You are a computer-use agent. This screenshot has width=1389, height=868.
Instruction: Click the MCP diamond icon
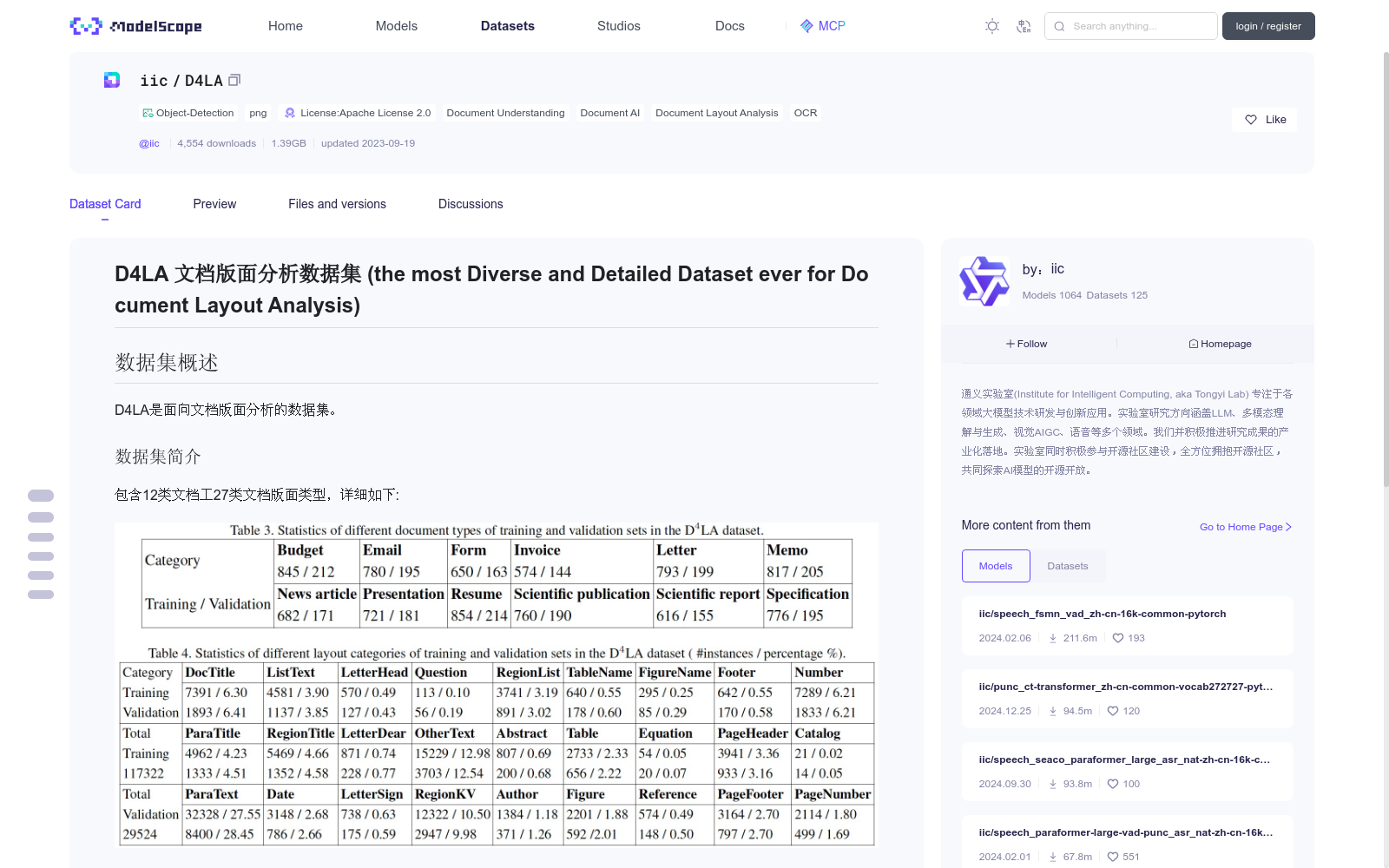(x=806, y=26)
